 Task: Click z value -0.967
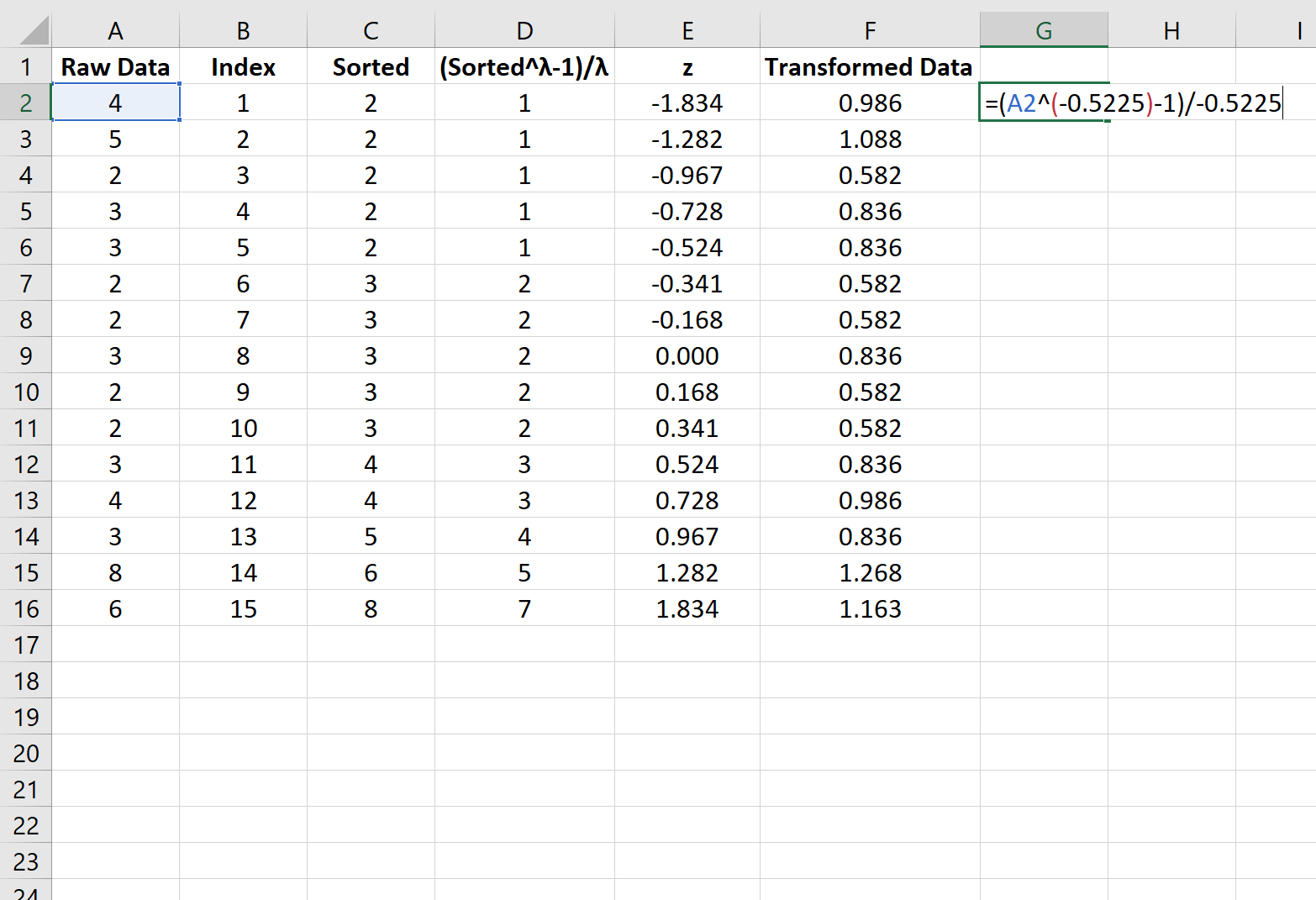[687, 175]
